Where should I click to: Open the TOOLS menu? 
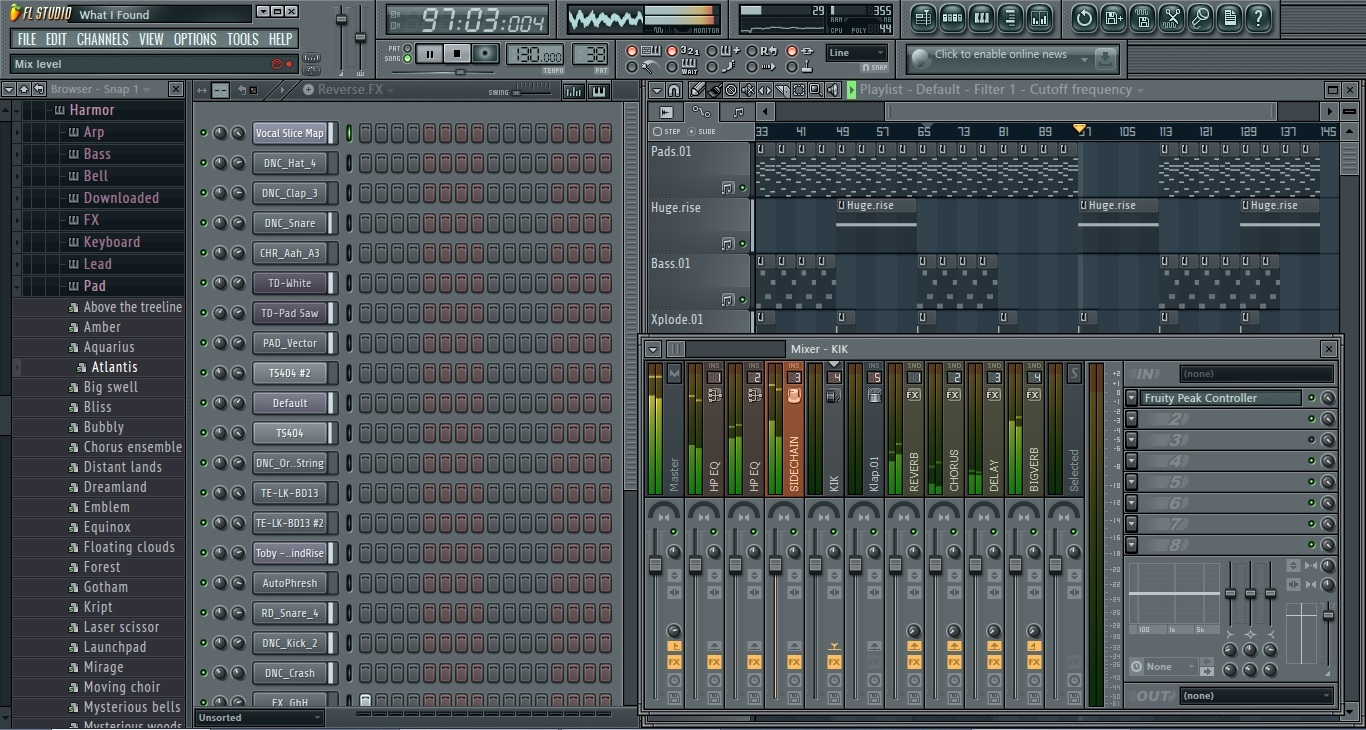[x=242, y=39]
